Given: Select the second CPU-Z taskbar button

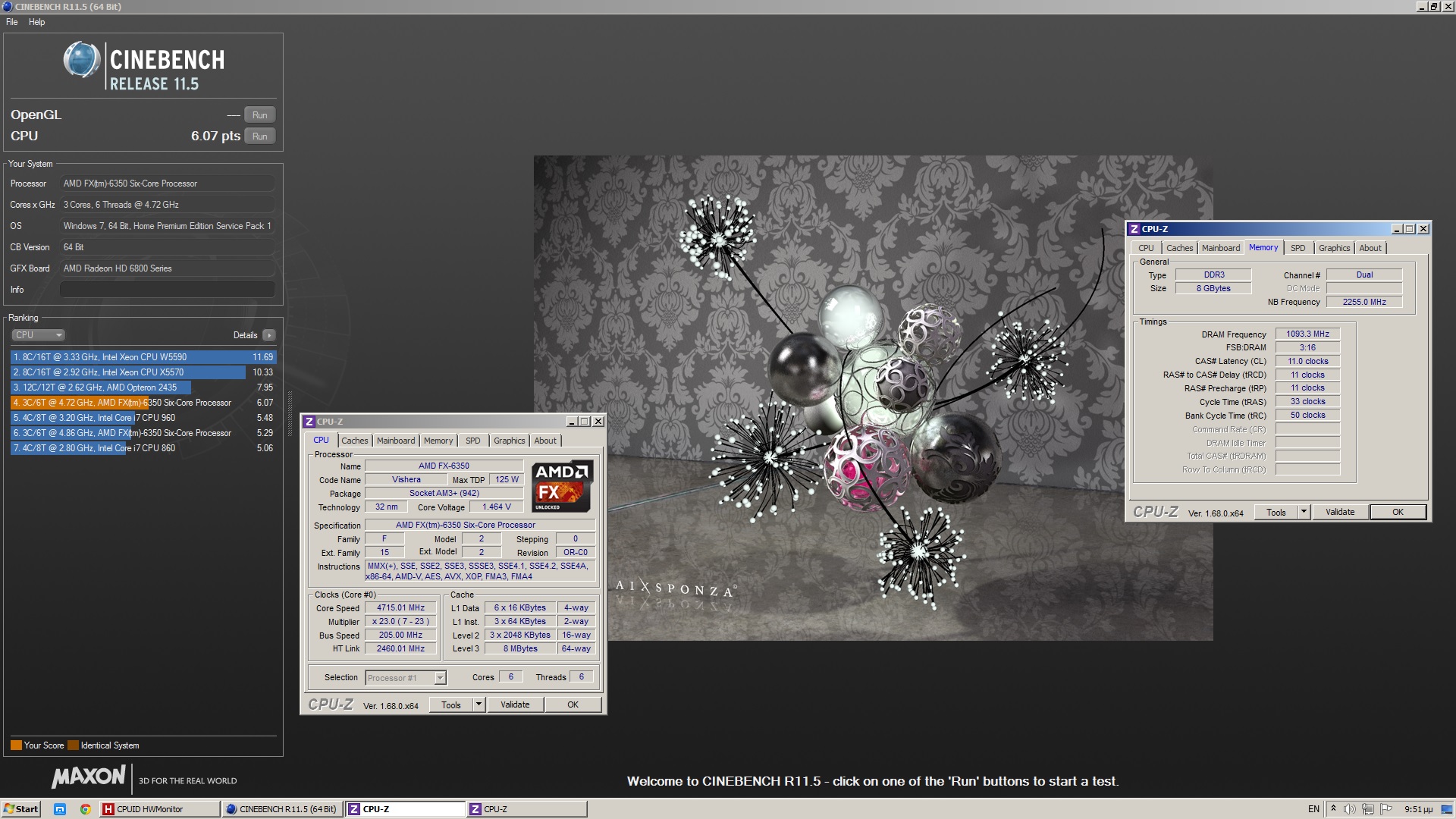Looking at the screenshot, I should [x=526, y=809].
